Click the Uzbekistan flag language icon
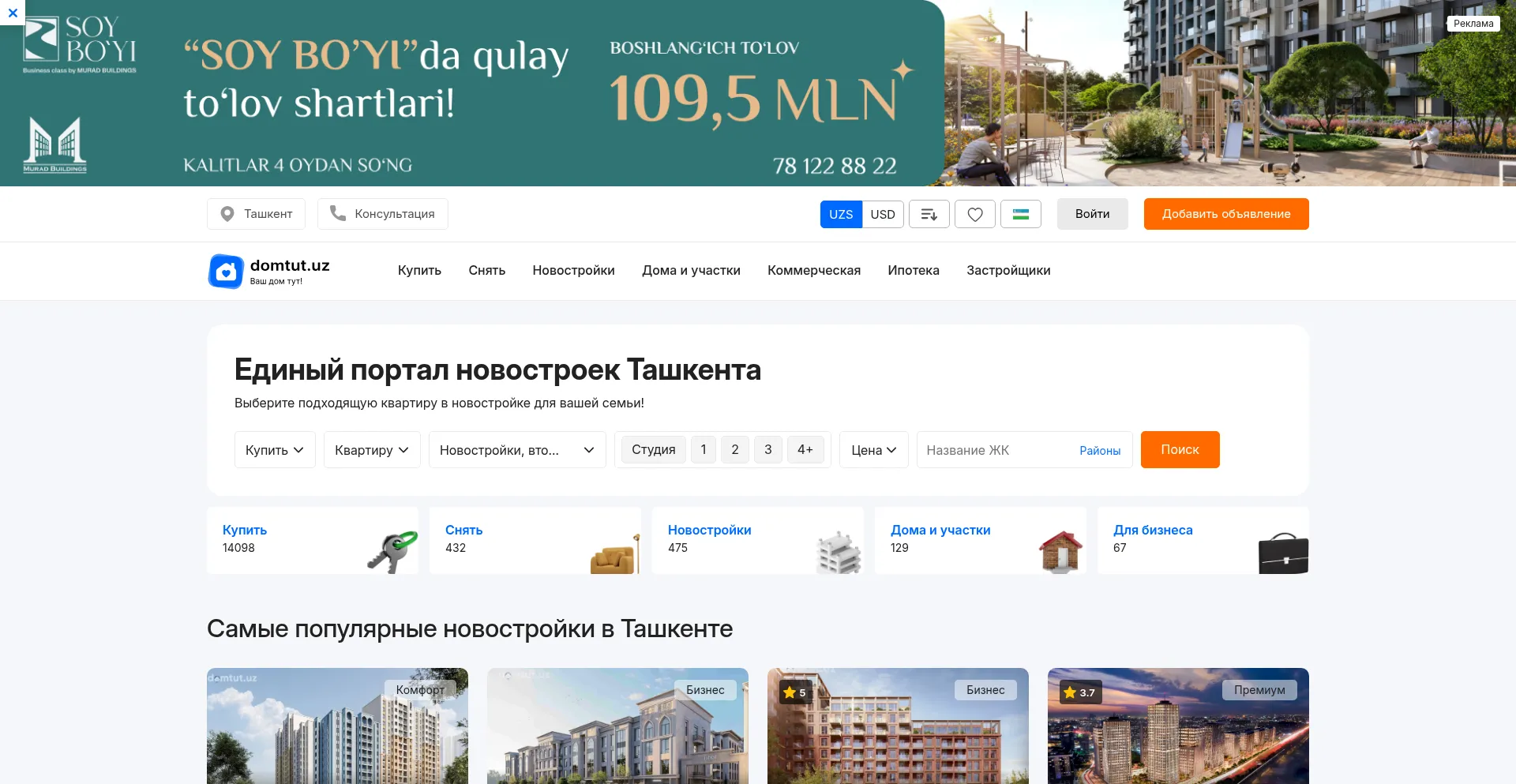 point(1021,214)
